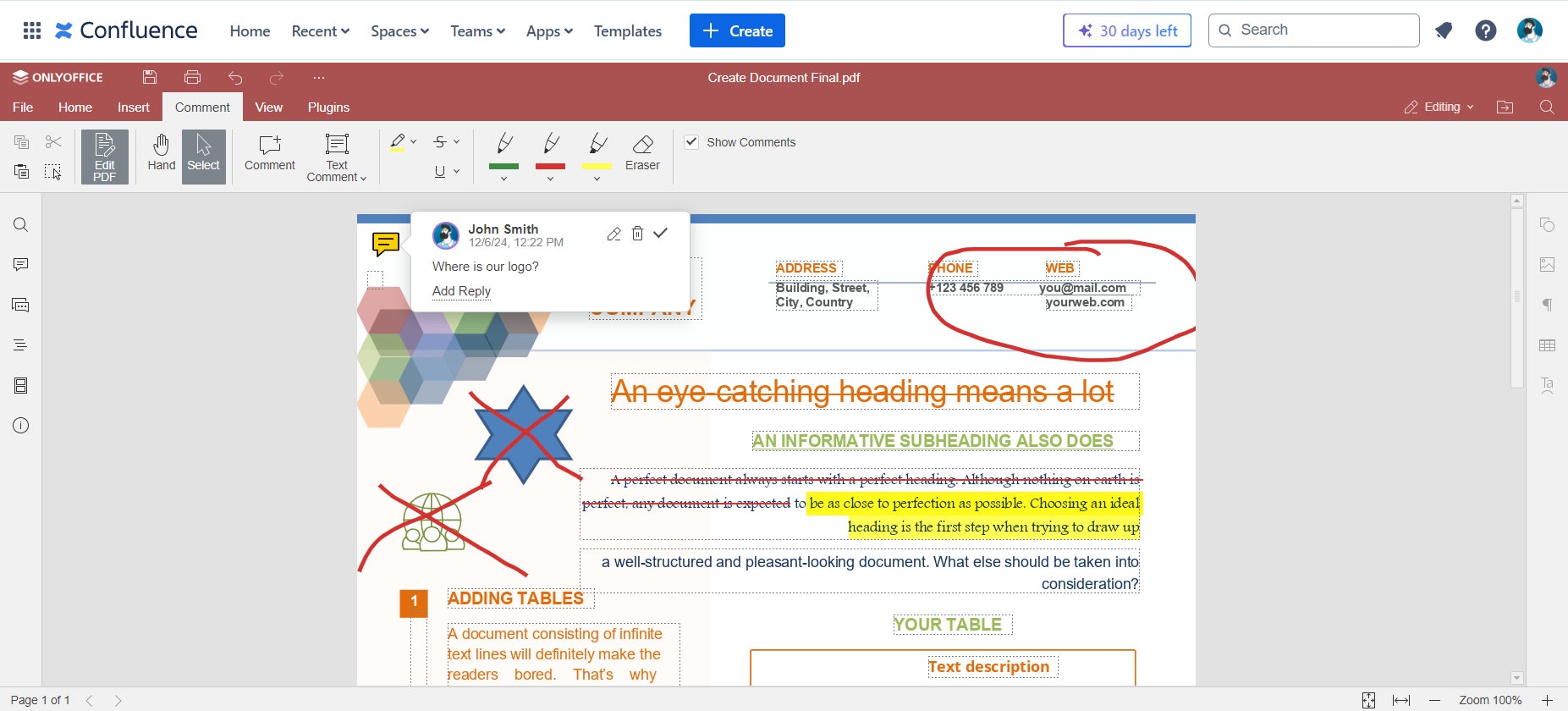This screenshot has height=711, width=1568.
Task: Click the Create button
Action: pos(737,30)
